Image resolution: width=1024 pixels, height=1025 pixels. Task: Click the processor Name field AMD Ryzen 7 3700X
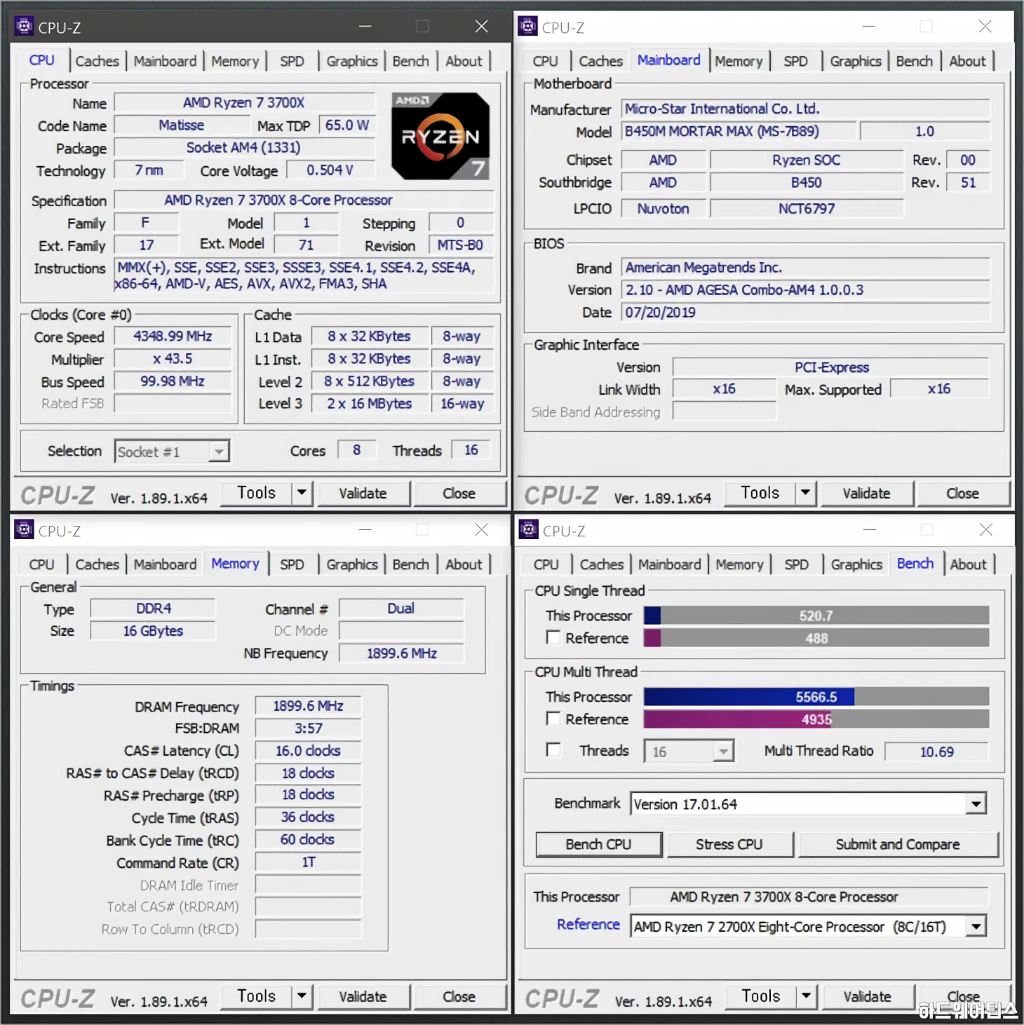[245, 103]
